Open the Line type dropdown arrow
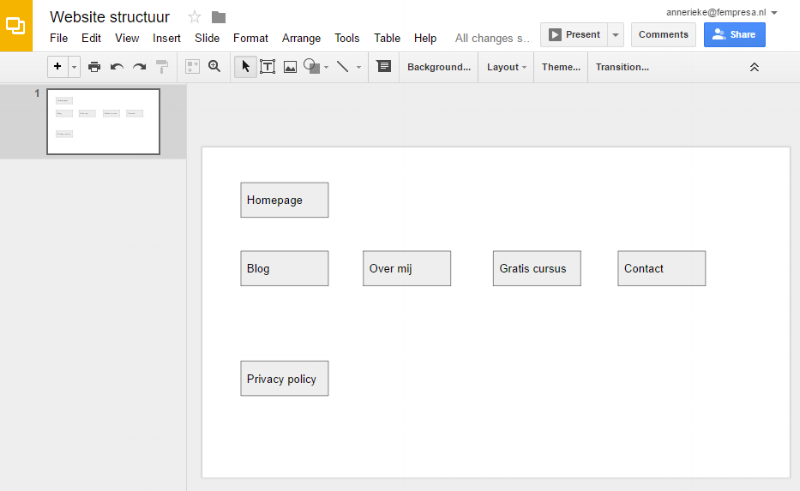The image size is (800, 491). (359, 67)
